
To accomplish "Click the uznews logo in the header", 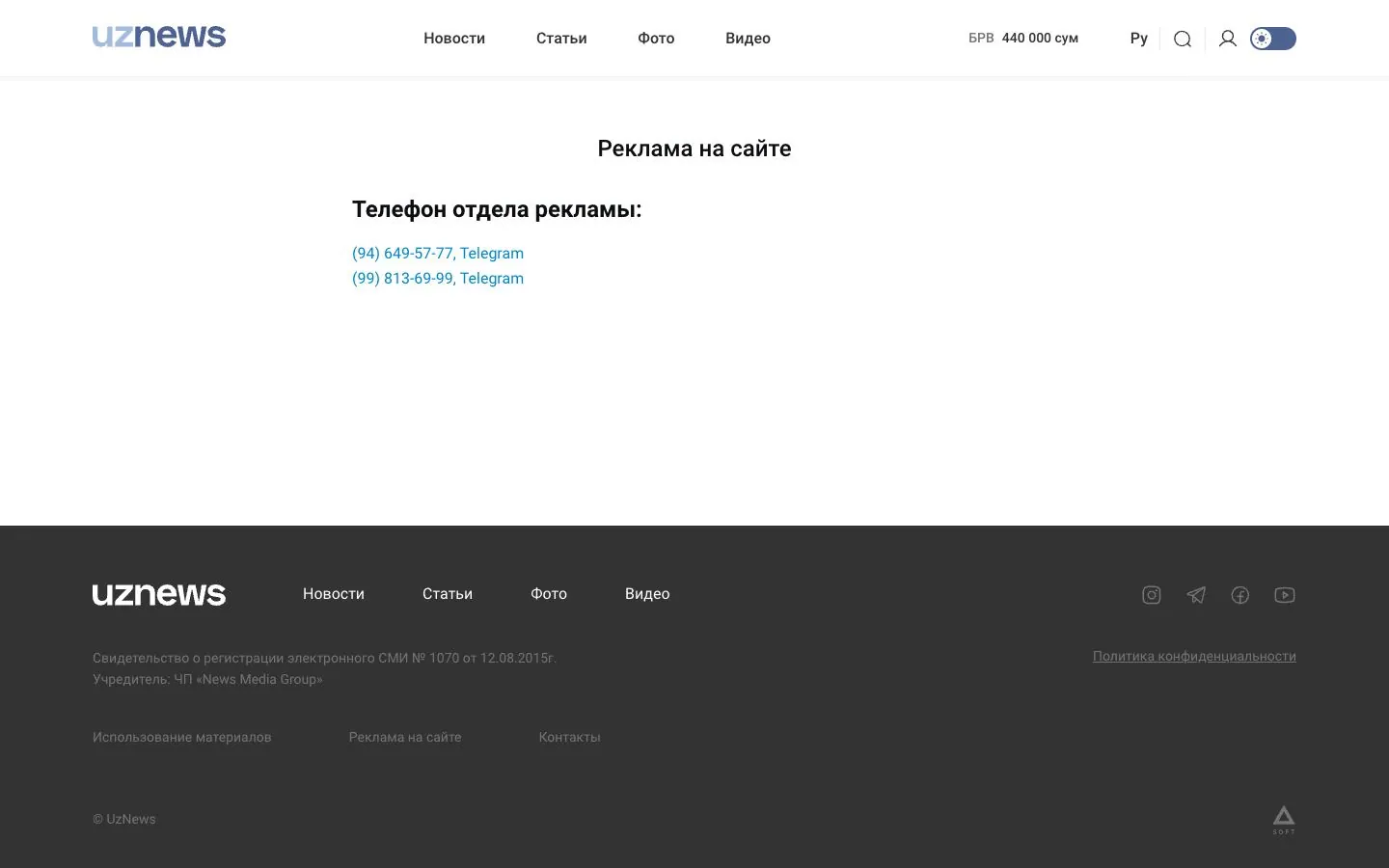I will [159, 37].
